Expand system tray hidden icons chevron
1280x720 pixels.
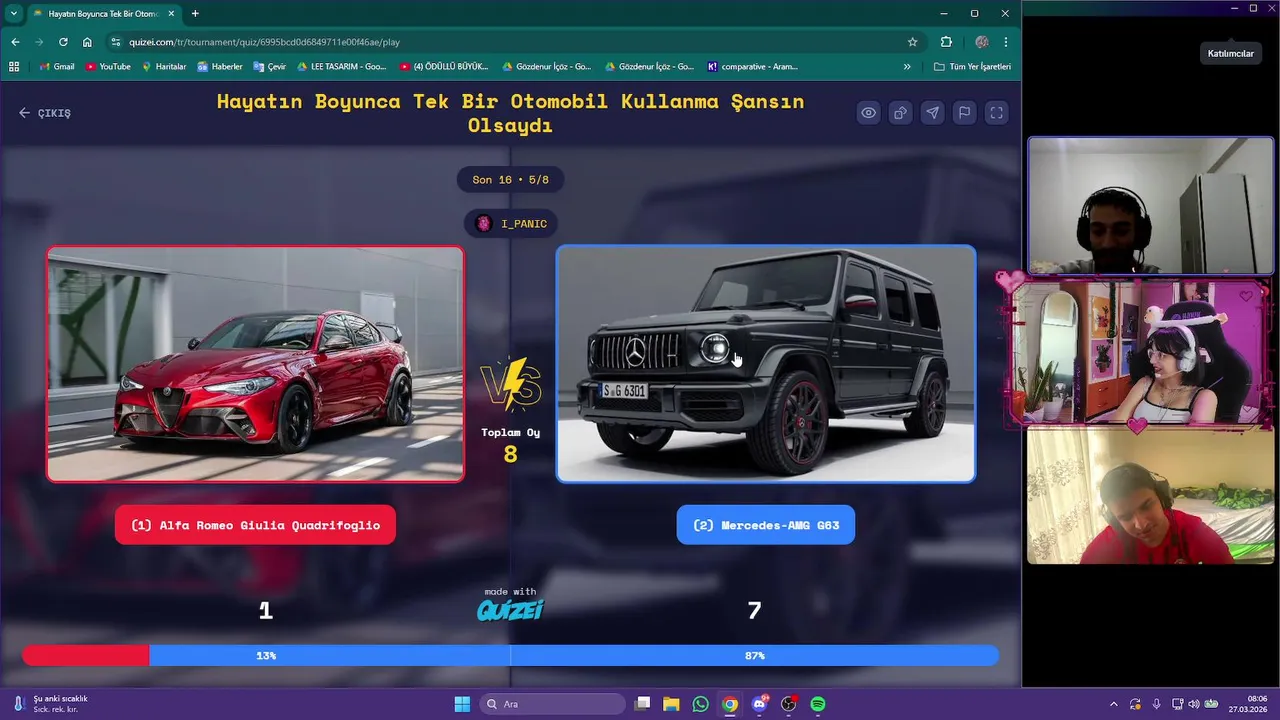(1115, 704)
